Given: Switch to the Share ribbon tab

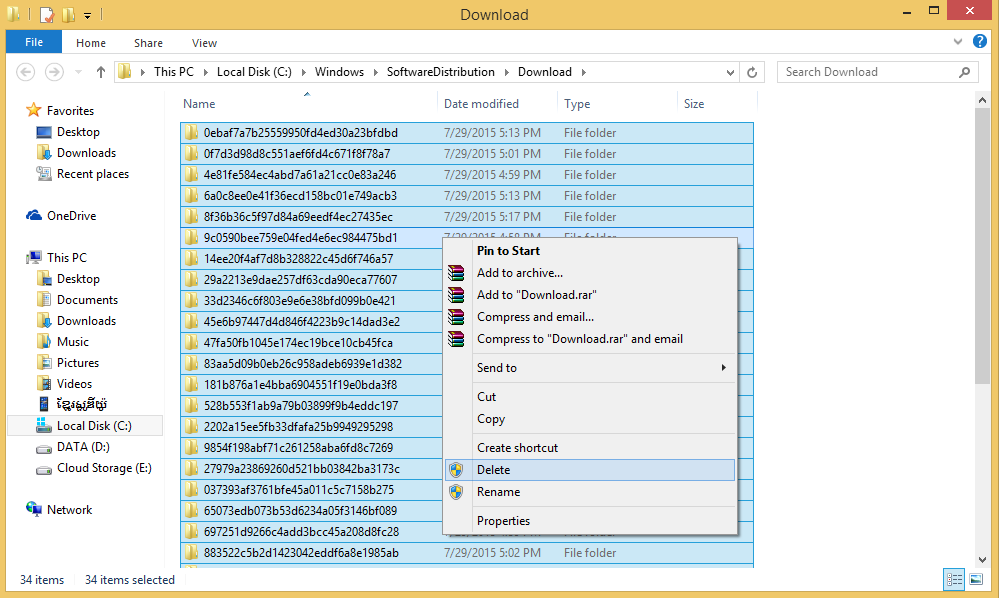Looking at the screenshot, I should coord(148,43).
